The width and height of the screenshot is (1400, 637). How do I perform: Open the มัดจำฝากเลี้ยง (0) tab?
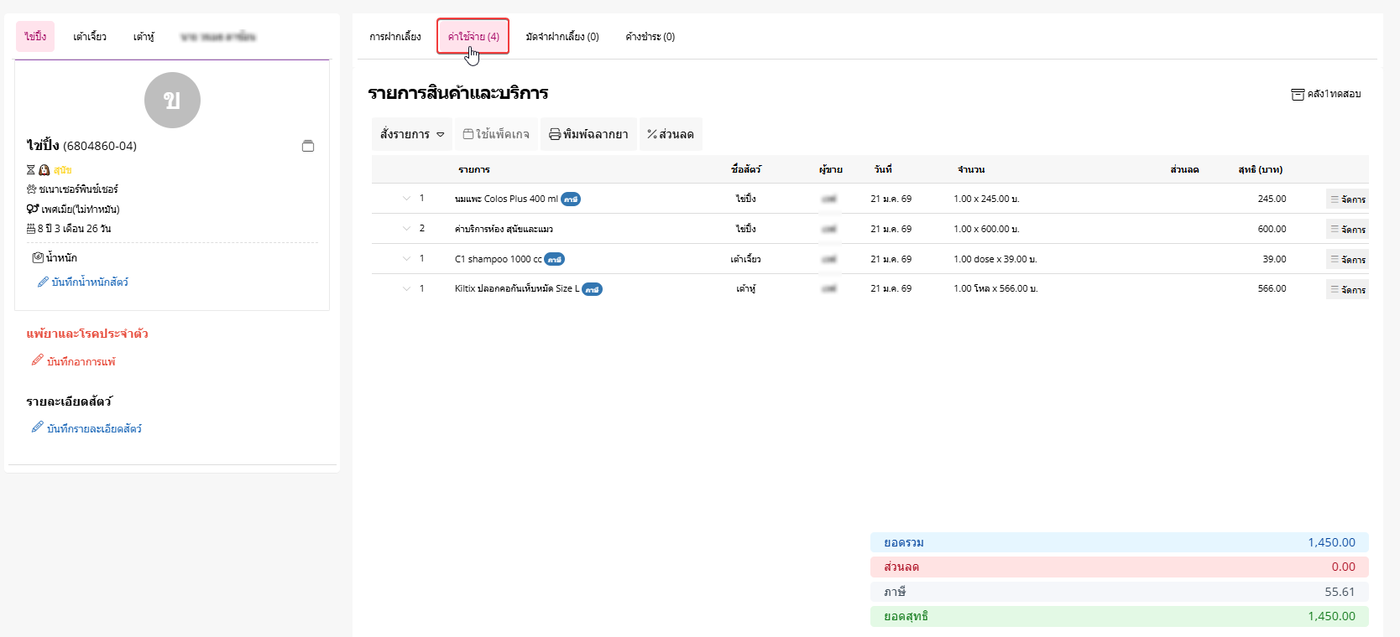click(562, 37)
